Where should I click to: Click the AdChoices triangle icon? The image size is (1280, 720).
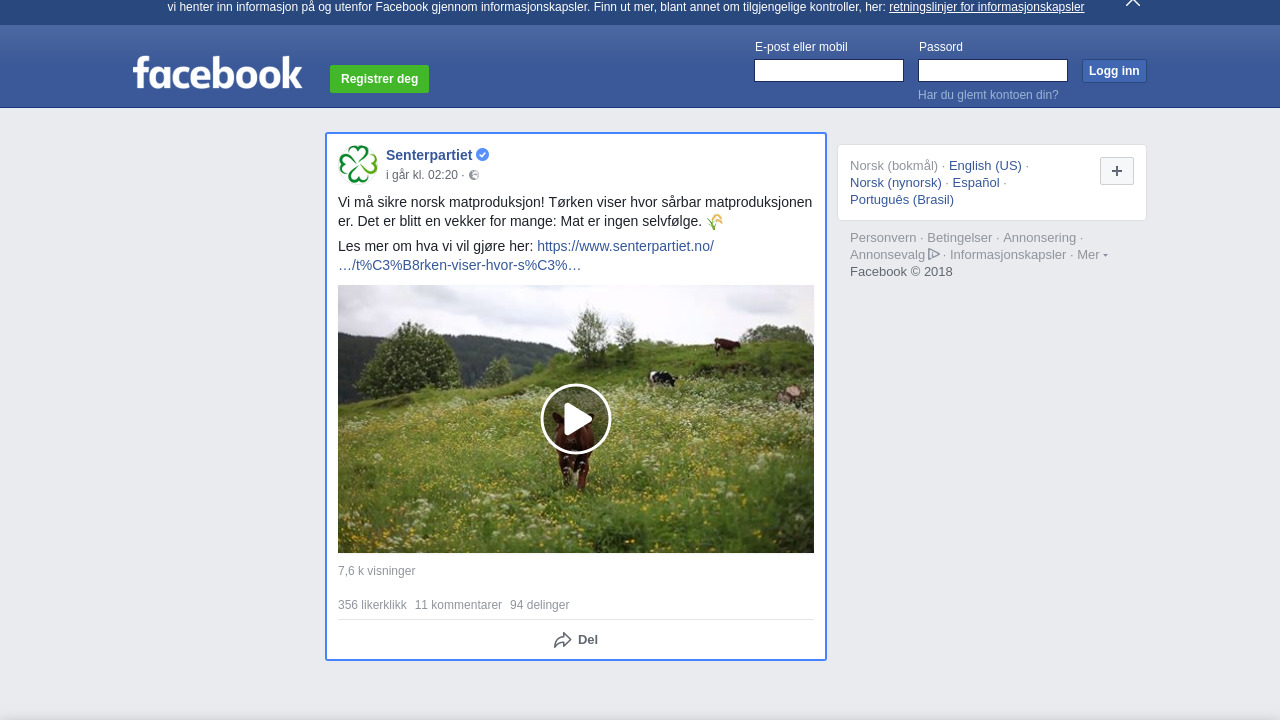(934, 254)
